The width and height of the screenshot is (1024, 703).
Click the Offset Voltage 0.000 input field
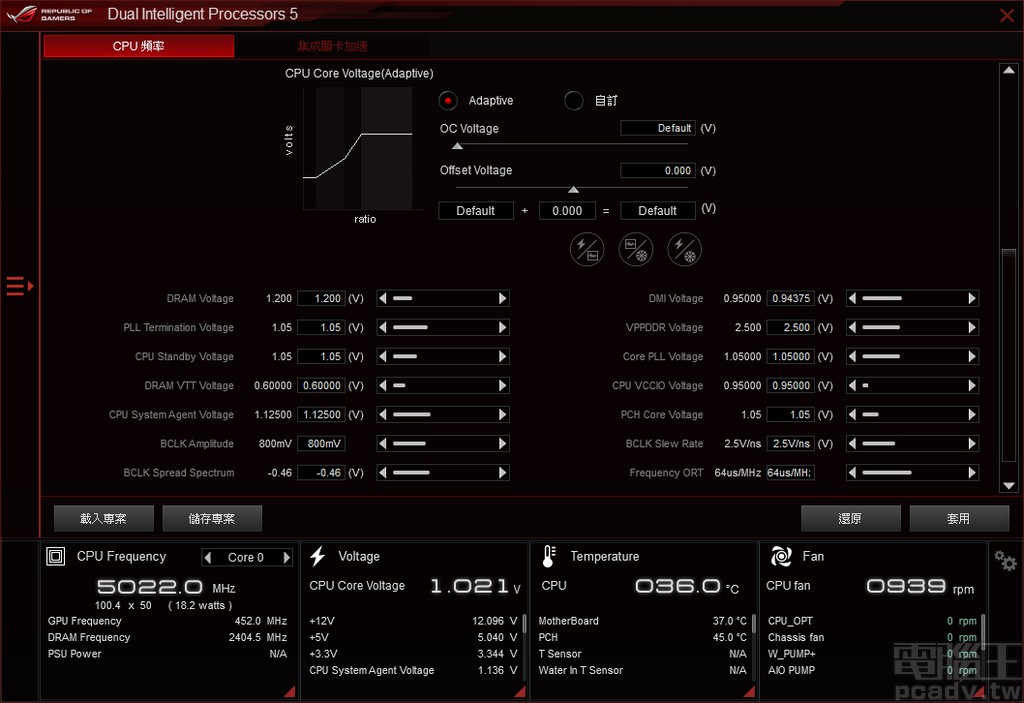[658, 171]
